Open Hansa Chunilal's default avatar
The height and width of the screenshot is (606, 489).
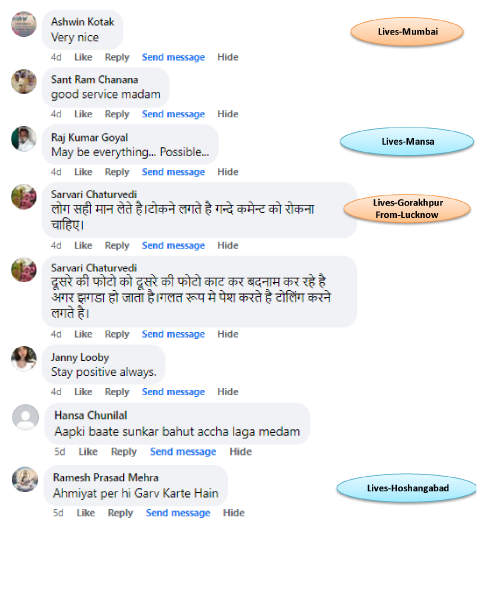pyautogui.click(x=26, y=417)
